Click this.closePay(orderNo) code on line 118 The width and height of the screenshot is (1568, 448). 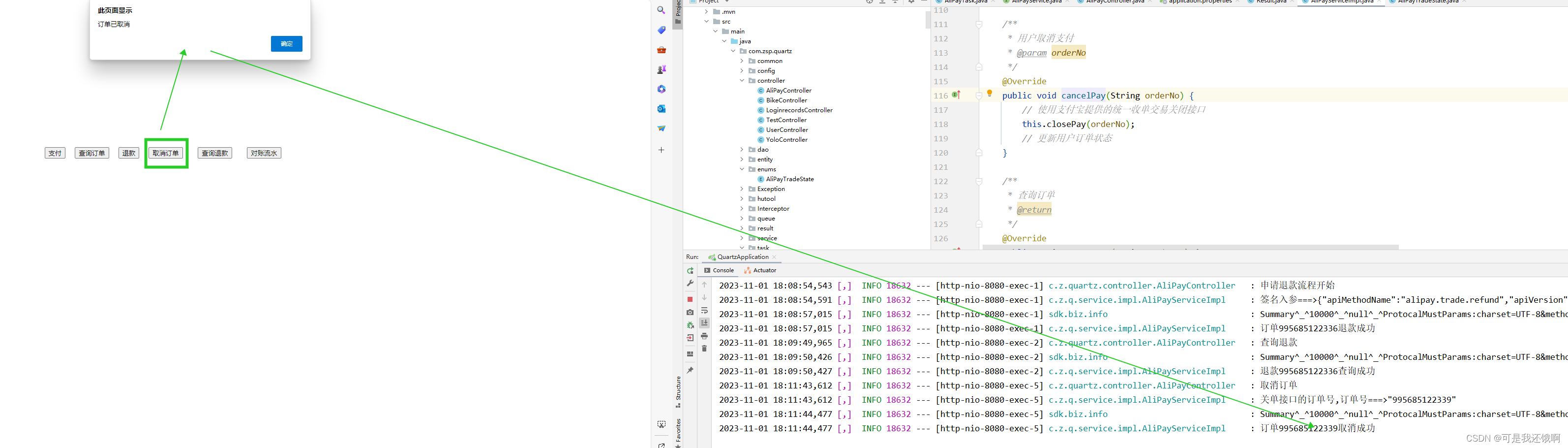[1078, 125]
